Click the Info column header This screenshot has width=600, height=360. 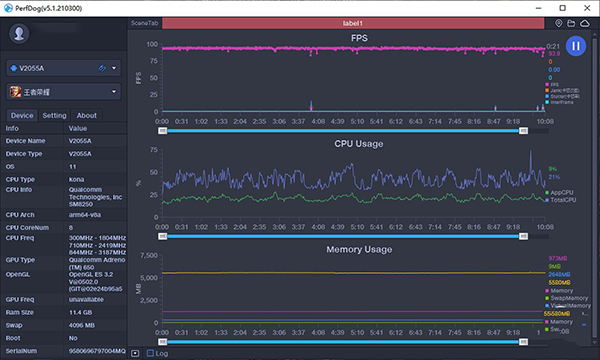[x=12, y=128]
